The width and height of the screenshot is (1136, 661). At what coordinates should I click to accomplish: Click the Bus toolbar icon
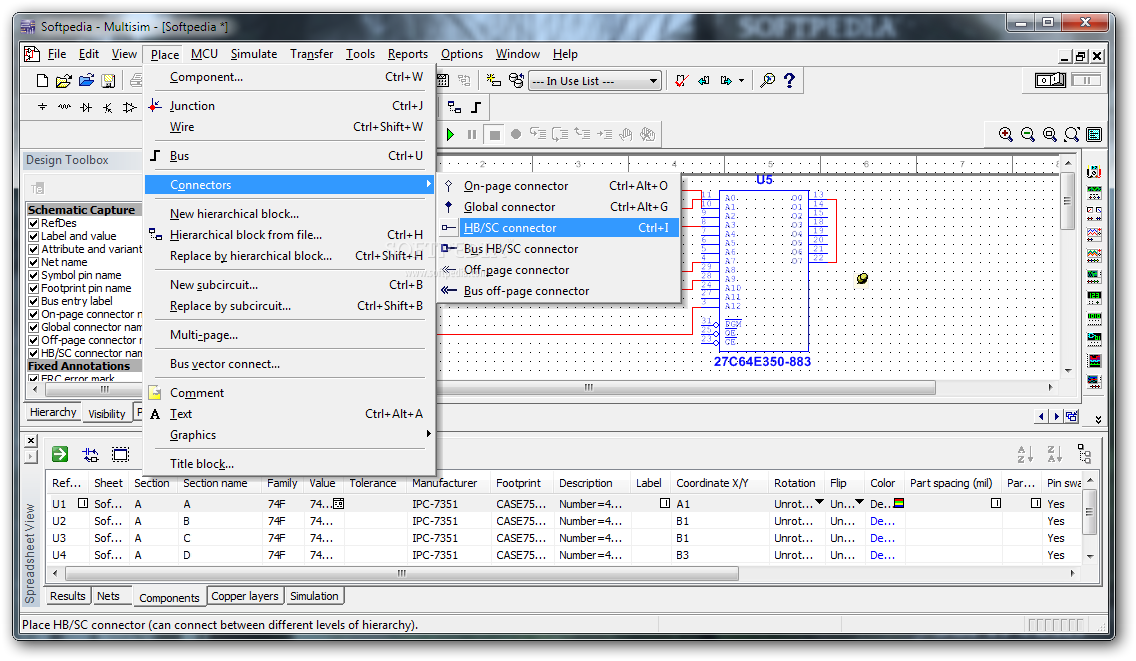tap(476, 107)
